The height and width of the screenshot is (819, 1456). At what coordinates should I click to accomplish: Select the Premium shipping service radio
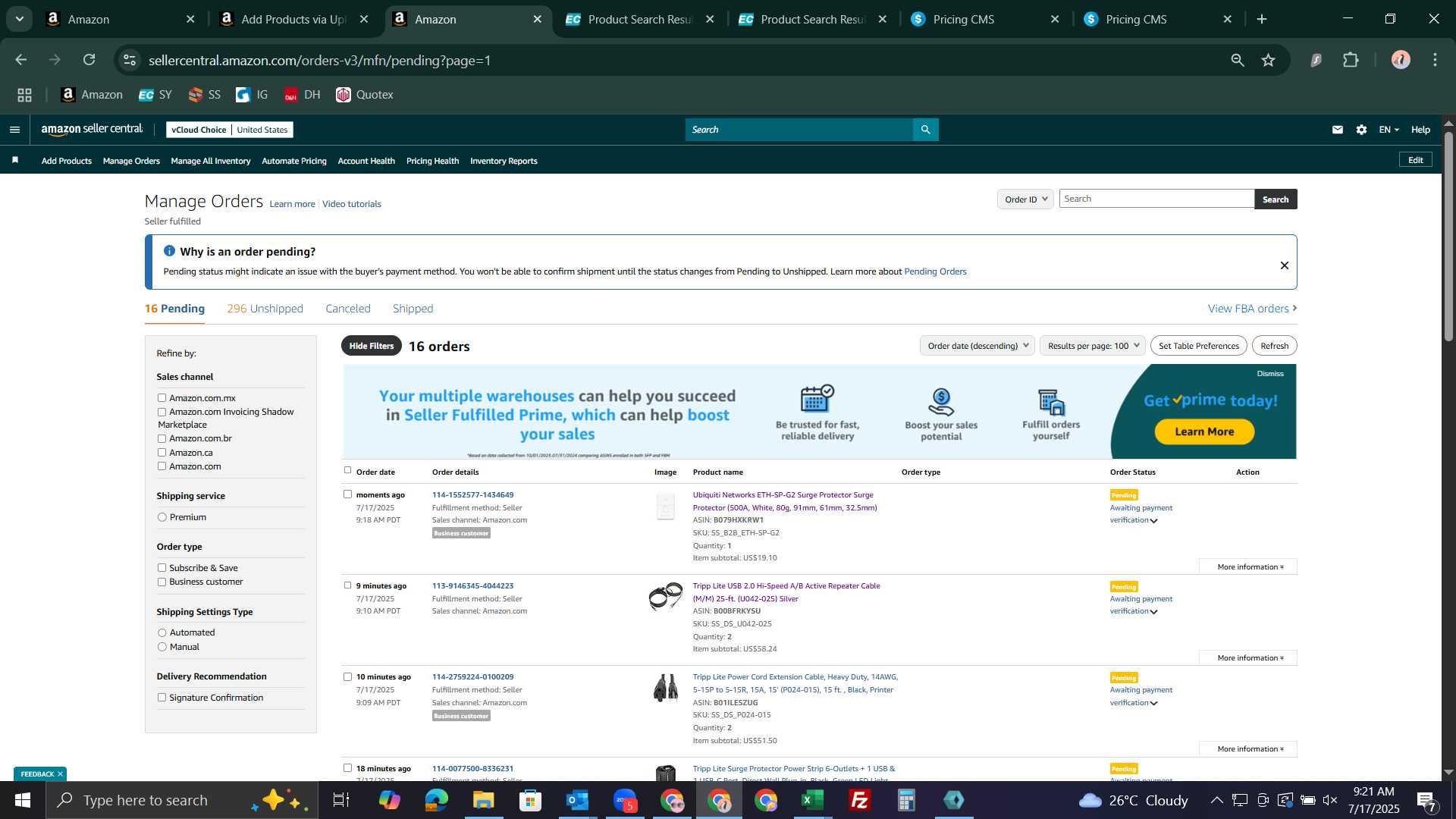[162, 517]
